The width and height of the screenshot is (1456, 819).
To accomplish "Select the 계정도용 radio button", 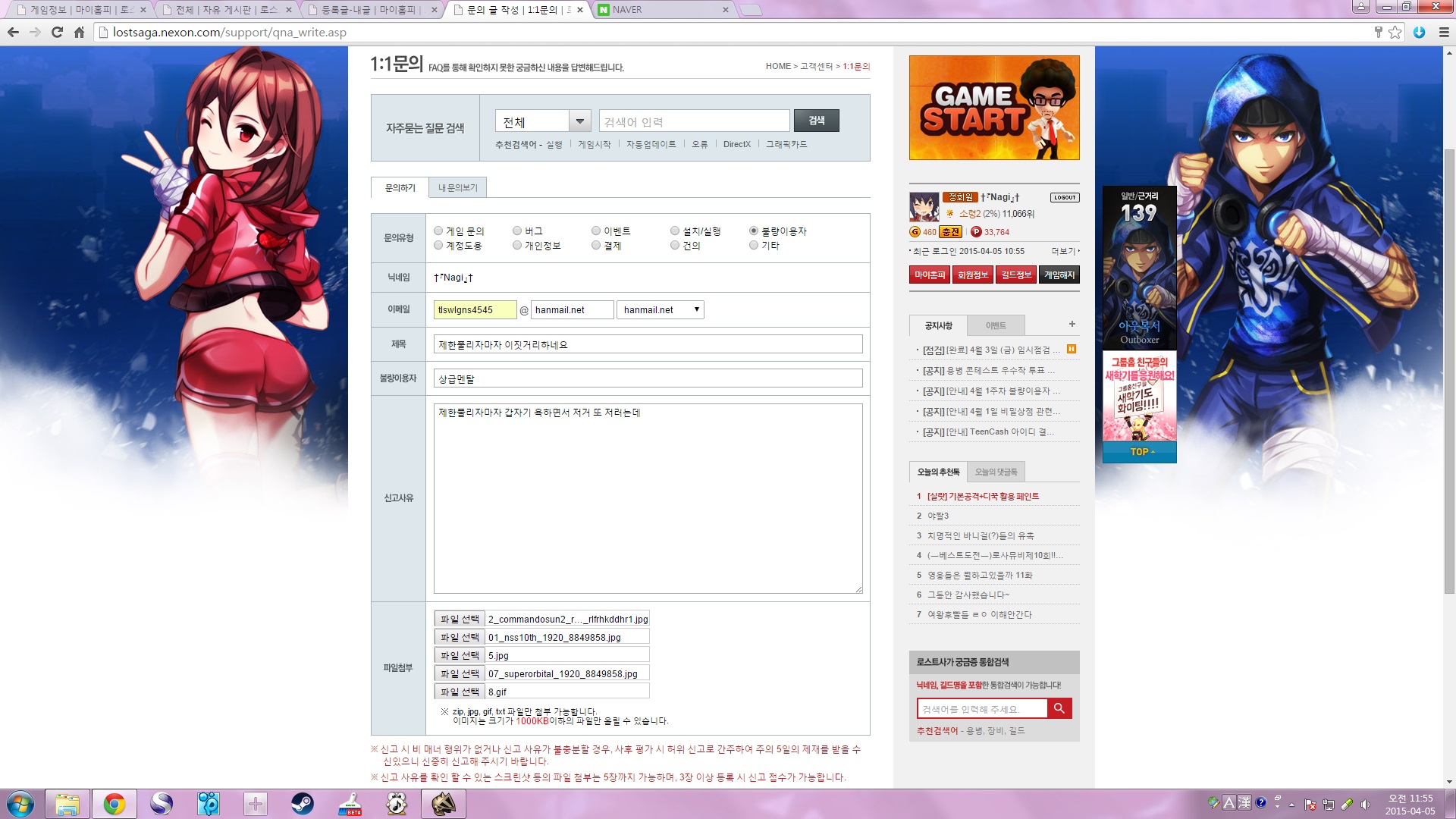I will click(438, 245).
